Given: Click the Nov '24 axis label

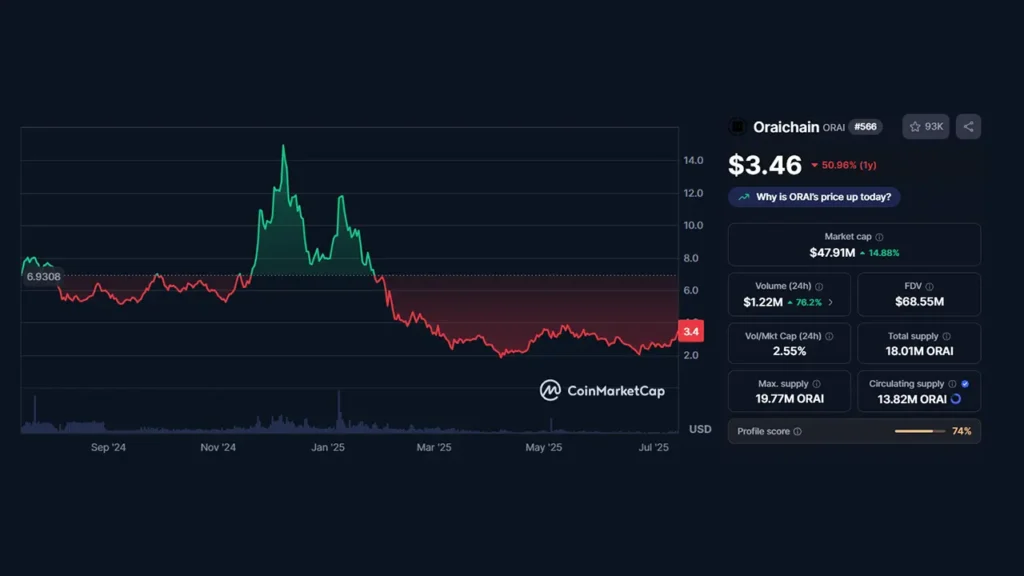Looking at the screenshot, I should click(218, 447).
